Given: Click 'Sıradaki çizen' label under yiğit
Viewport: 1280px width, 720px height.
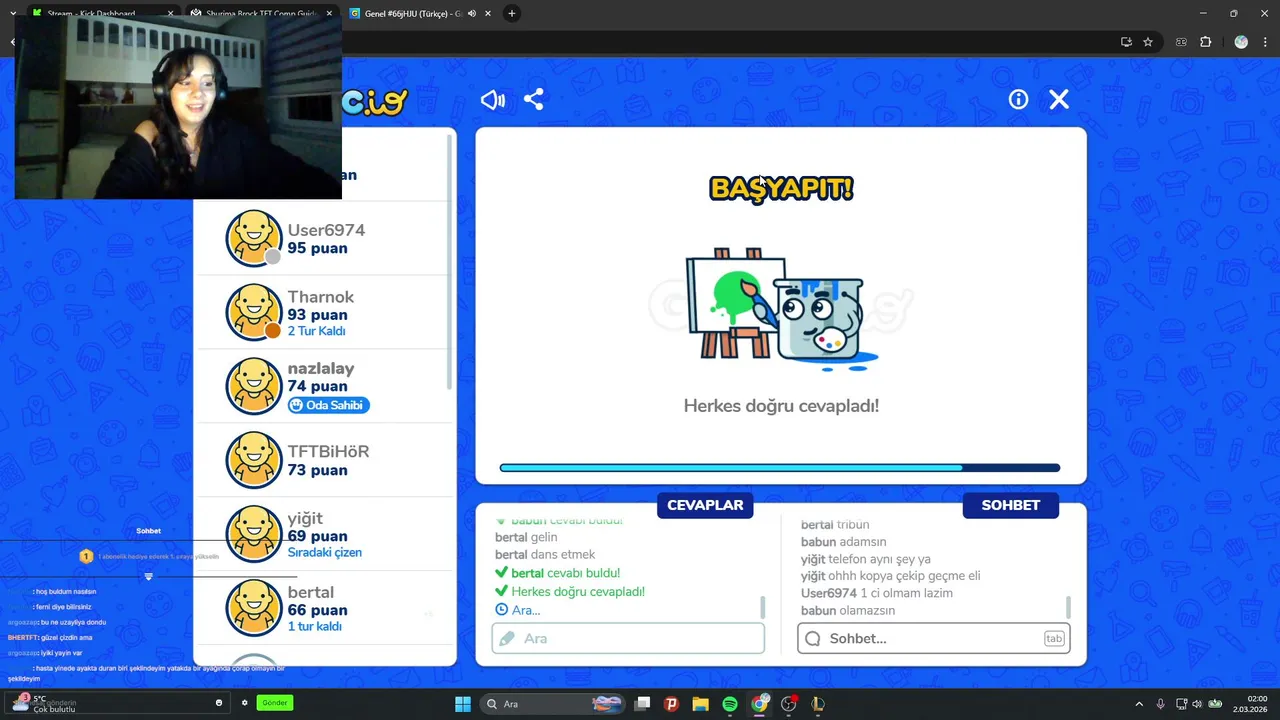Looking at the screenshot, I should click(325, 552).
